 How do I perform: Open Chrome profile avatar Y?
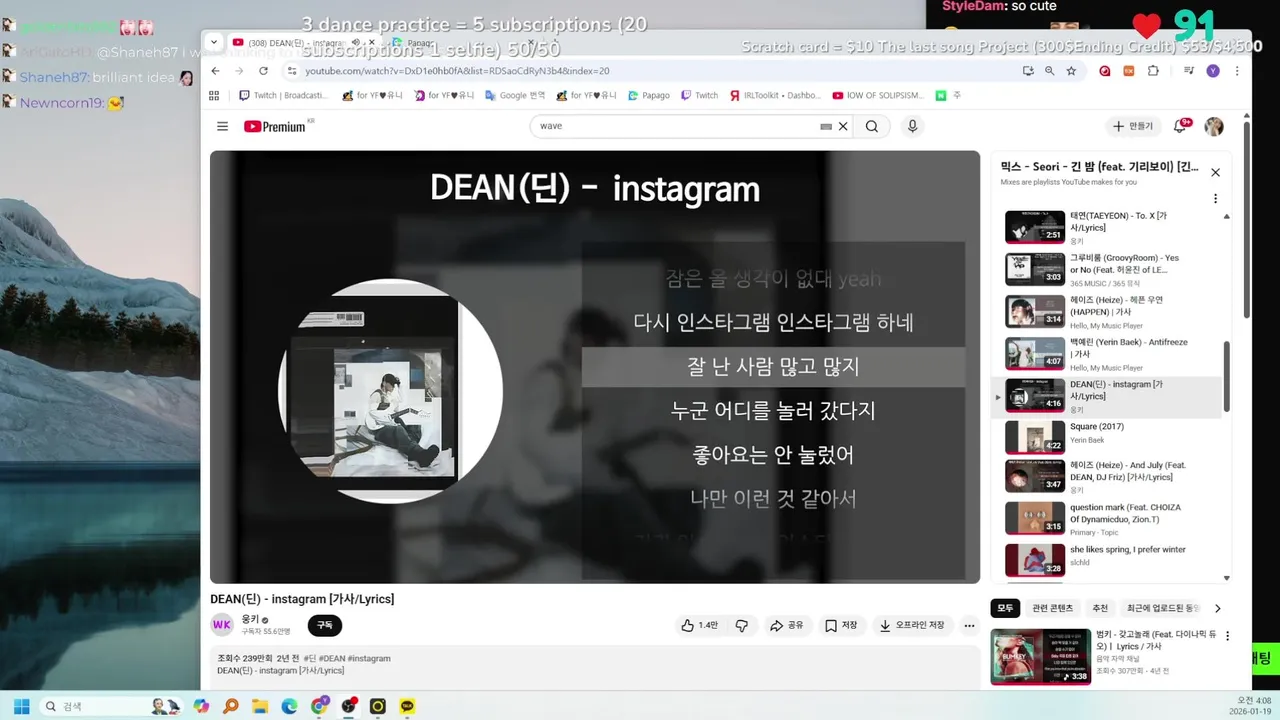[x=1213, y=71]
